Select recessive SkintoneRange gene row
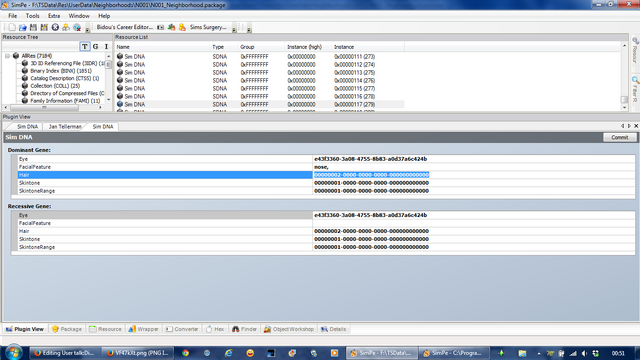The height and width of the screenshot is (360, 640). click(326, 247)
